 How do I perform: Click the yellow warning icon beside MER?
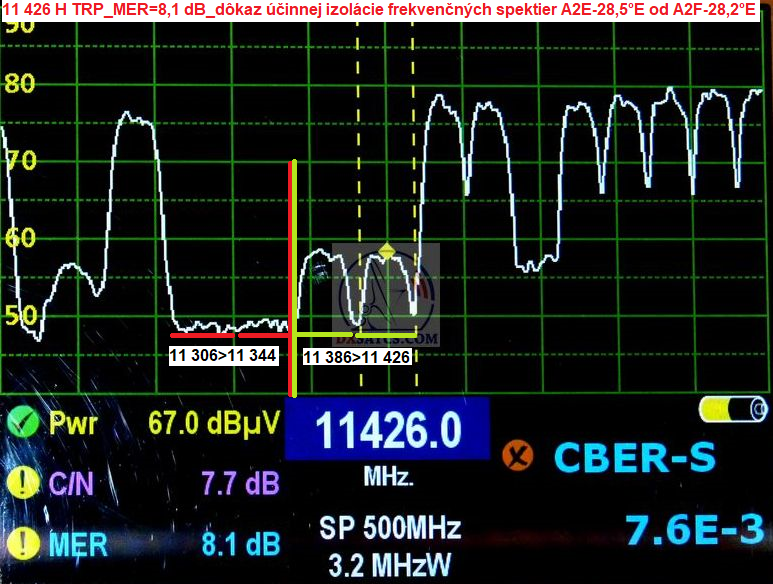coord(21,544)
